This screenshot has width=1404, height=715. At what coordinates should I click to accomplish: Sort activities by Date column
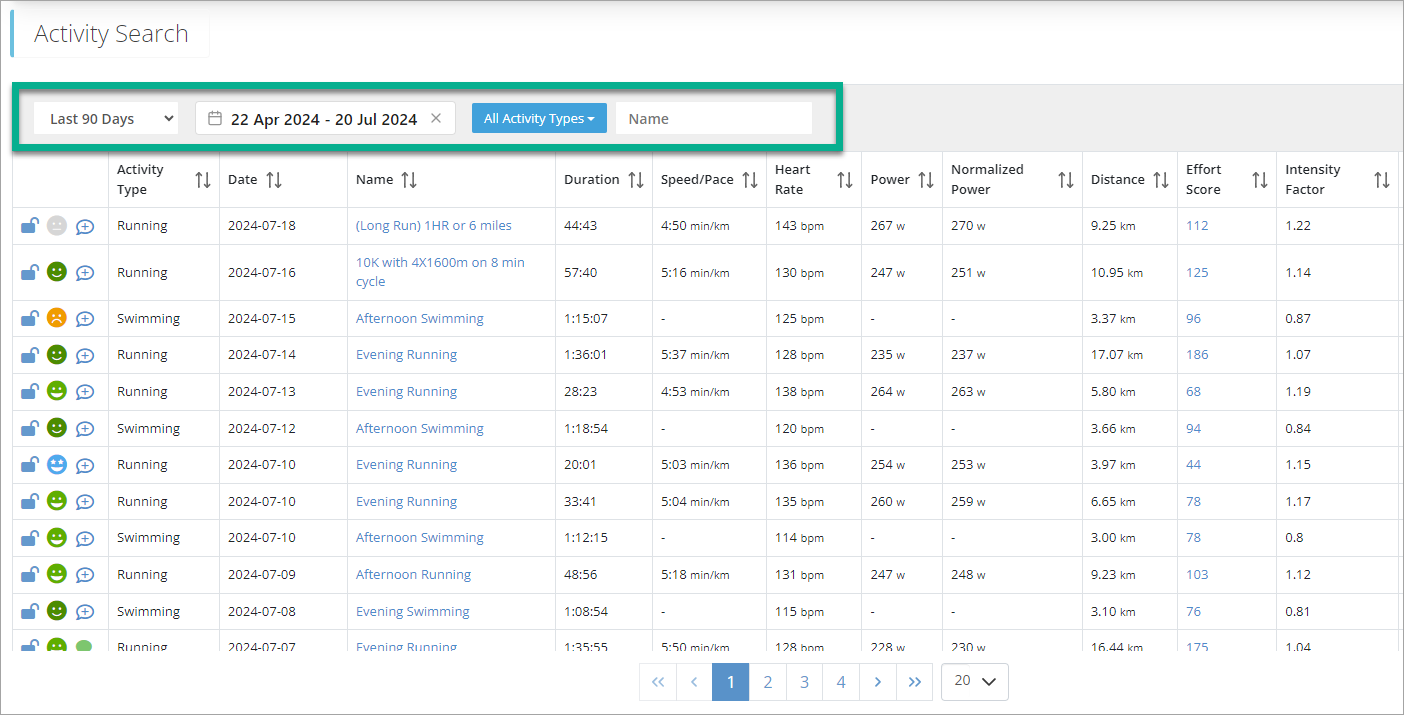274,180
